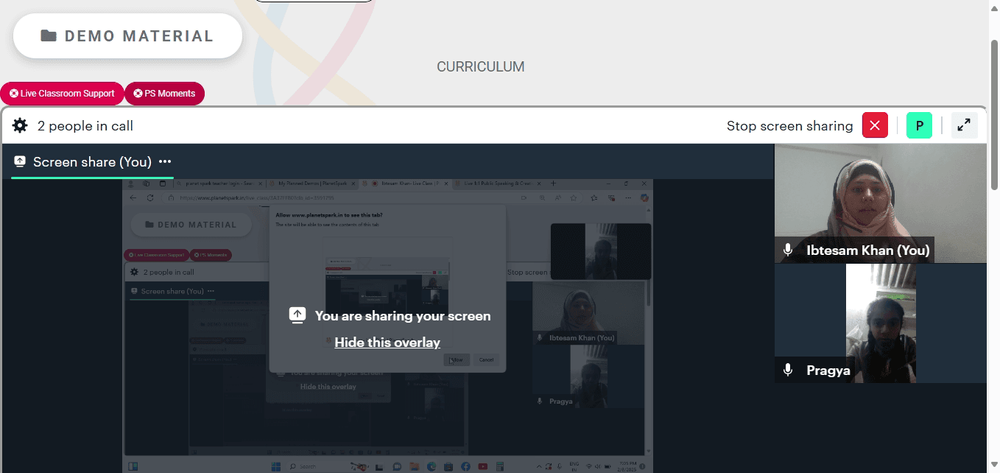Select Pragya's video tile

point(880,323)
